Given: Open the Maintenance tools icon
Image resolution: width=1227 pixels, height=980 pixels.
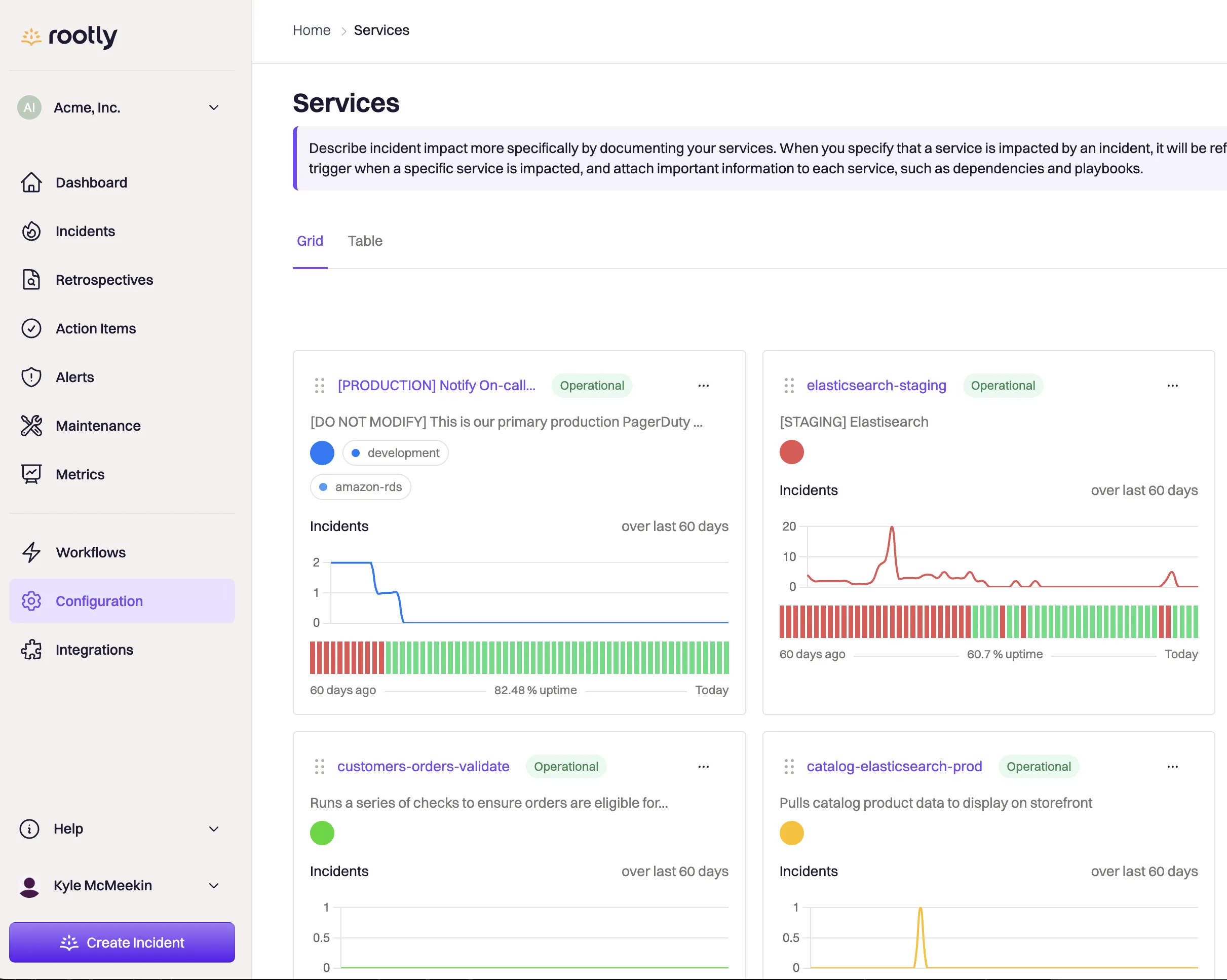Looking at the screenshot, I should click(x=31, y=426).
